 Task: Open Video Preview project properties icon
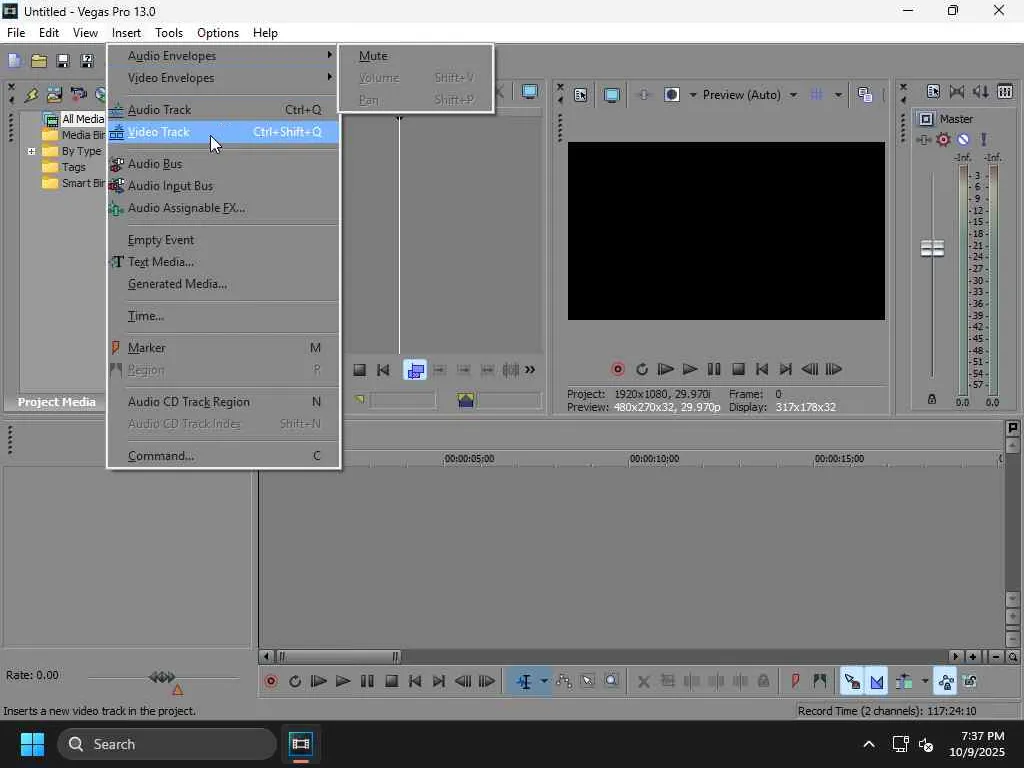pyautogui.click(x=580, y=95)
